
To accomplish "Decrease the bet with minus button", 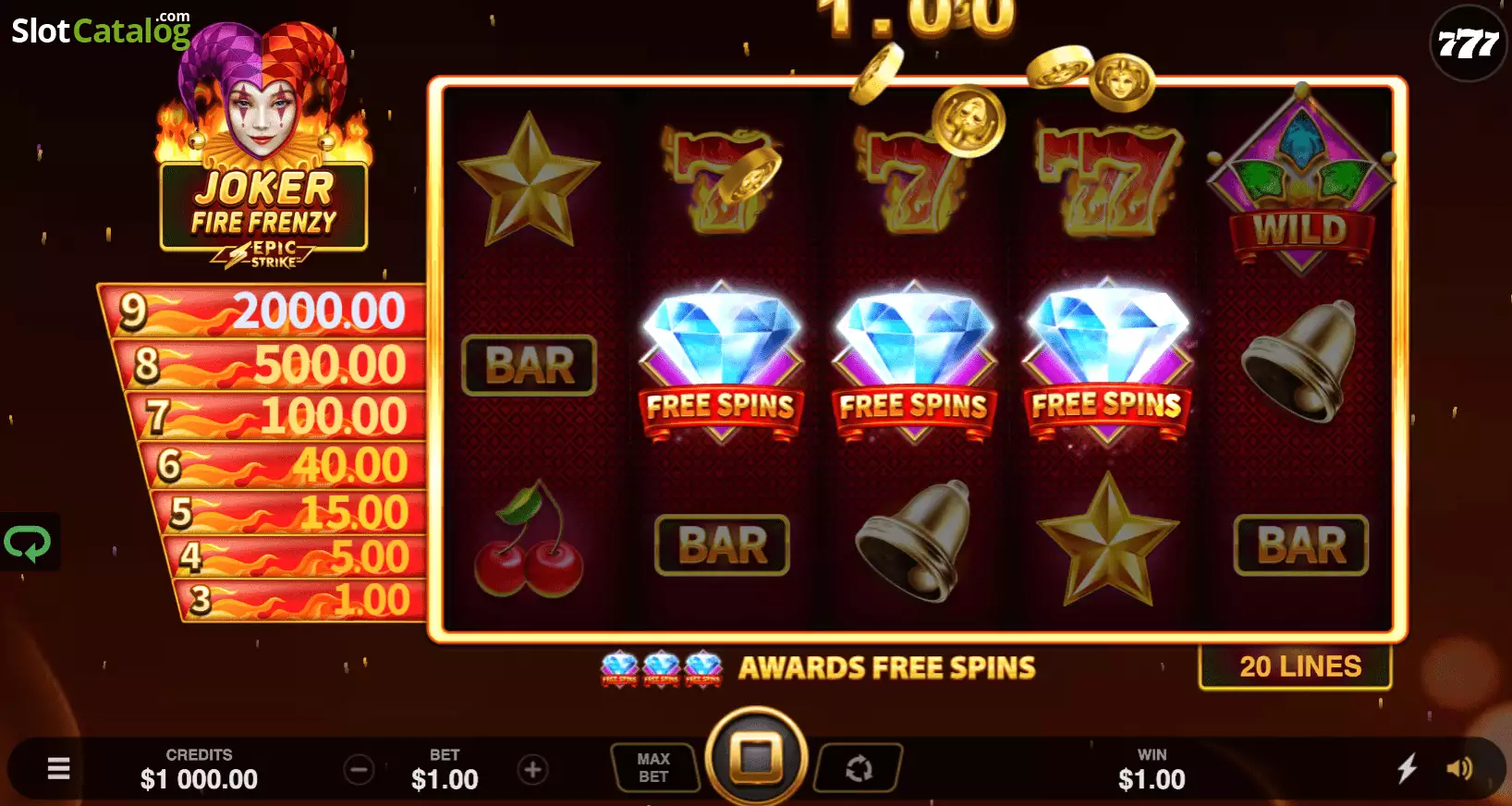I will [x=359, y=769].
